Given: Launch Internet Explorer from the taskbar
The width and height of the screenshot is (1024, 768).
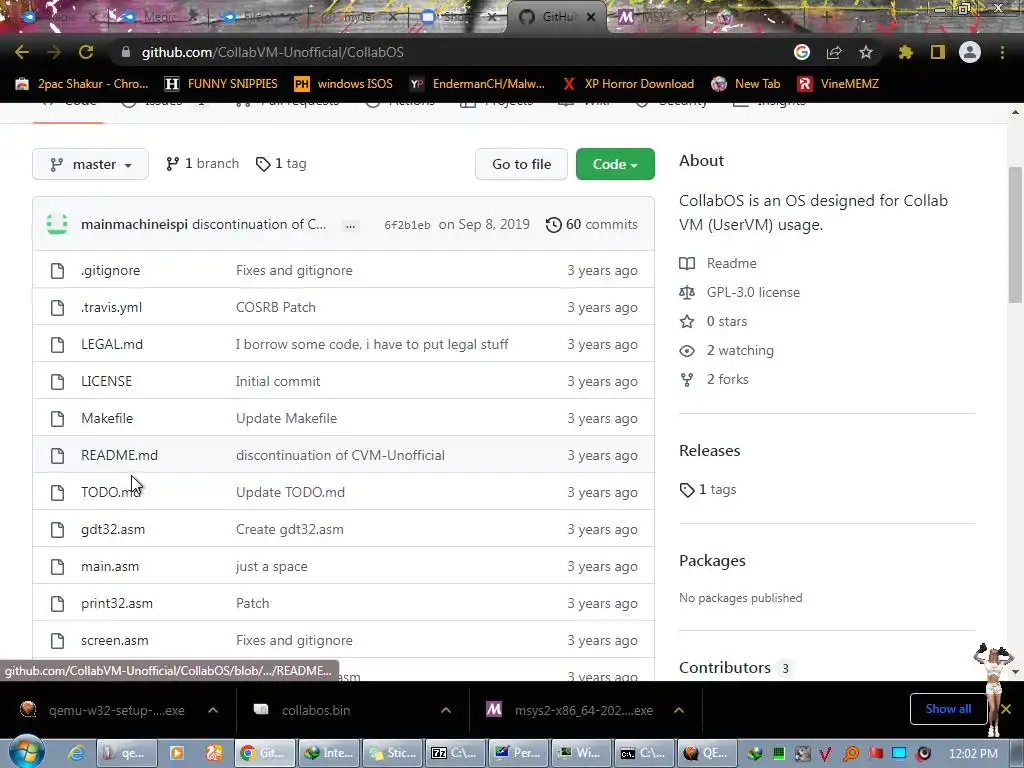Looking at the screenshot, I should 76,753.
